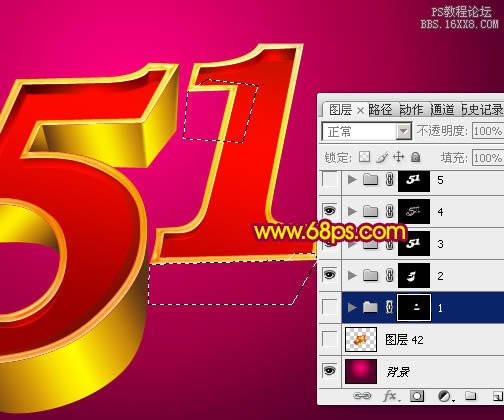Create a new group folder icon
The height and width of the screenshot is (420, 504).
pos(470,396)
